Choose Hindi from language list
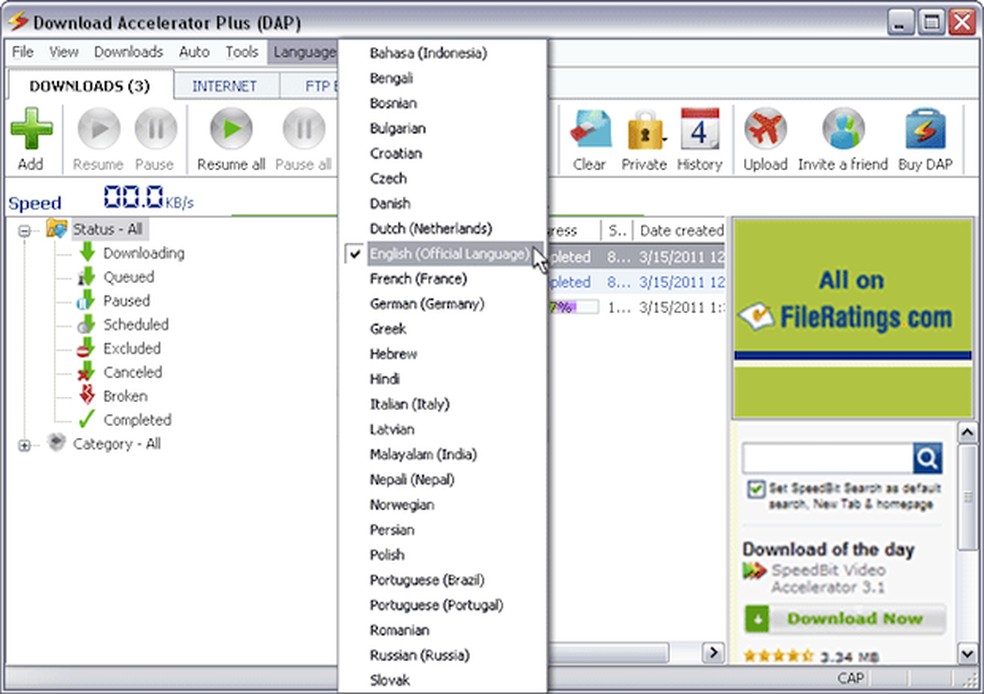The image size is (984, 694). (x=442, y=379)
